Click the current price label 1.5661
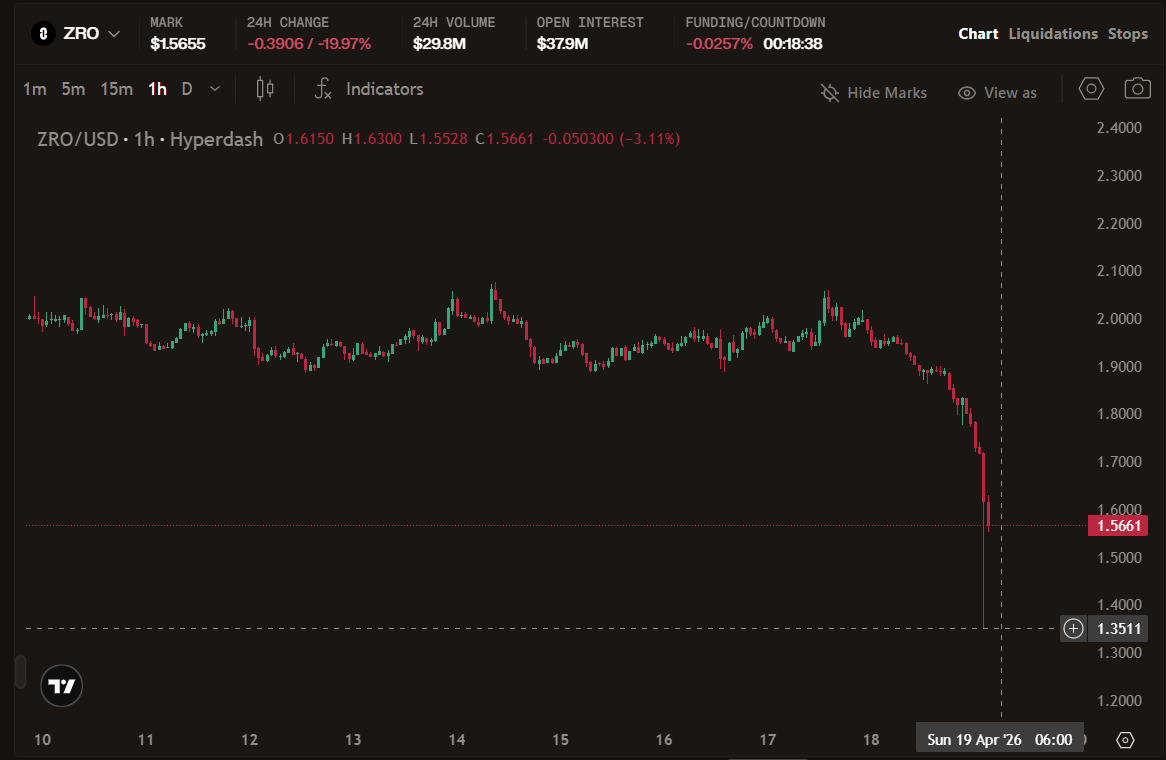Screen dimensions: 1166x760 tap(1118, 526)
